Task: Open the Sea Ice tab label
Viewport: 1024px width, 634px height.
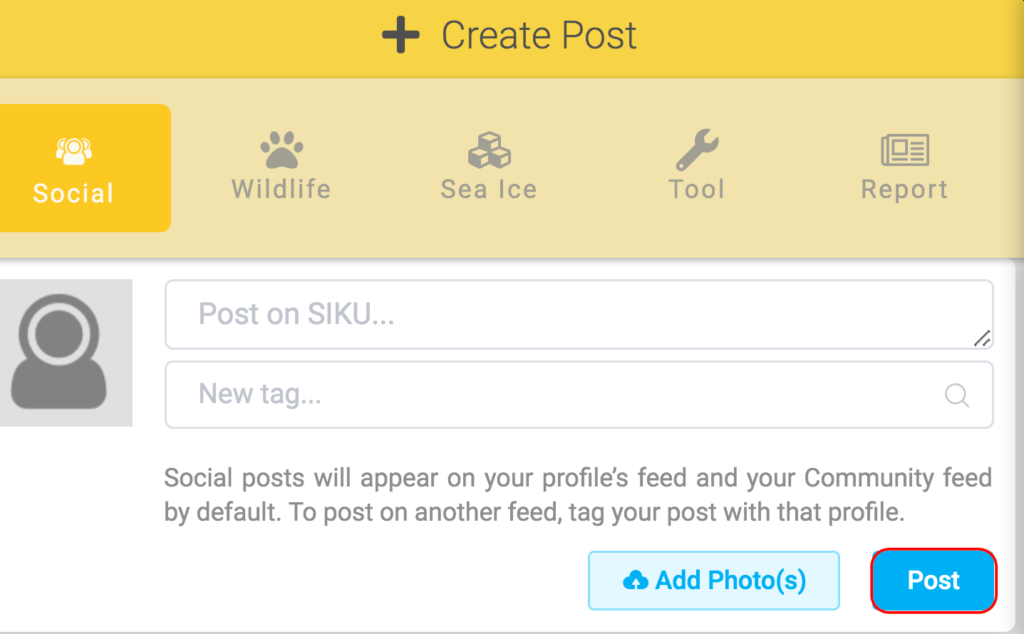Action: pyautogui.click(x=489, y=189)
